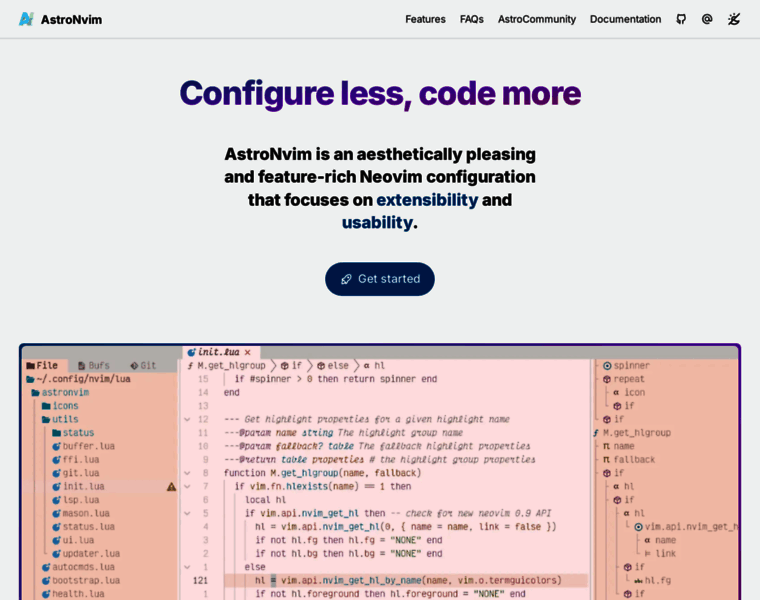Click the AstroNvim logo icon
This screenshot has height=600, width=760.
click(x=26, y=19)
